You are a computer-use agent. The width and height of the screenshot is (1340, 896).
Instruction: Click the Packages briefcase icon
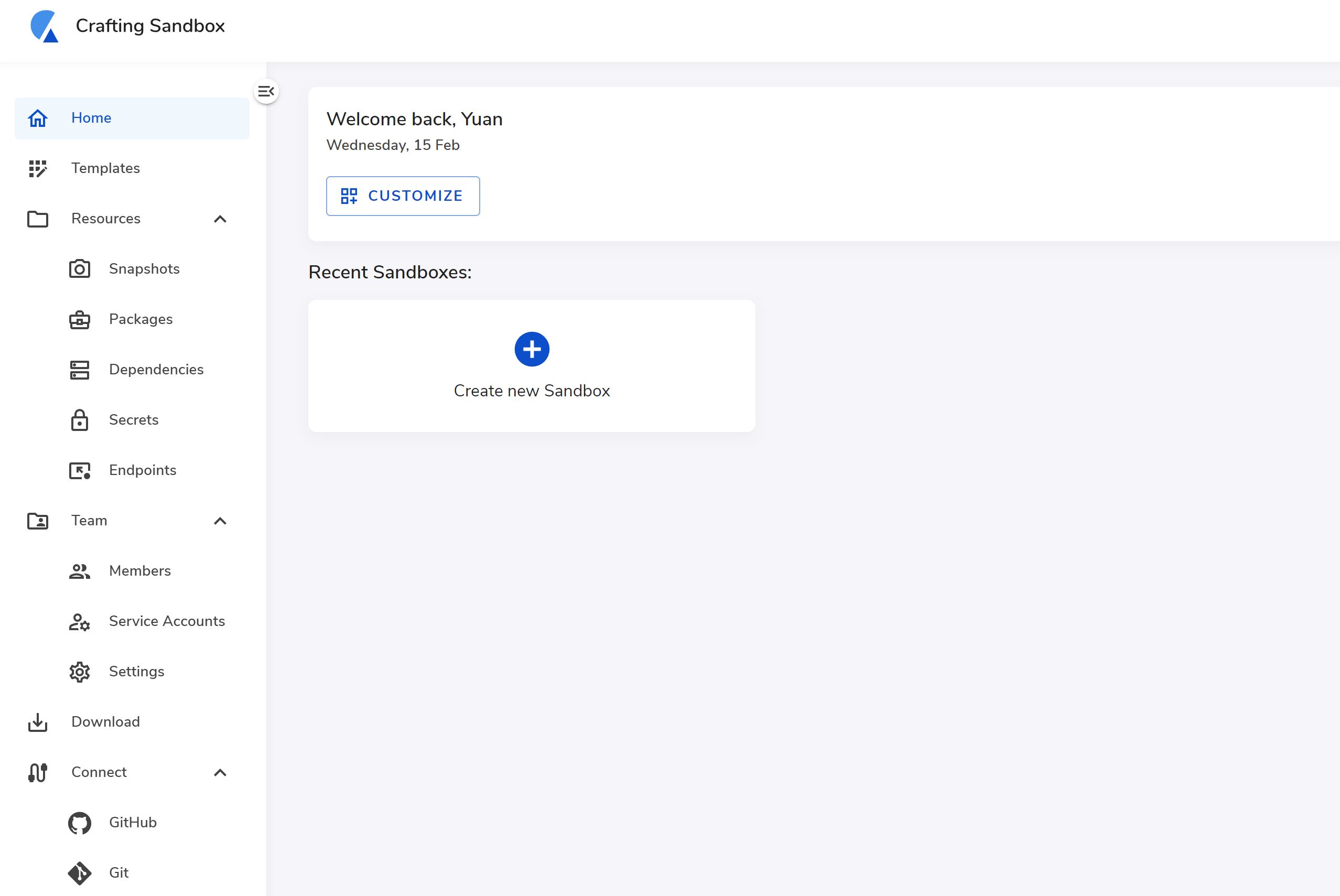tap(80, 319)
